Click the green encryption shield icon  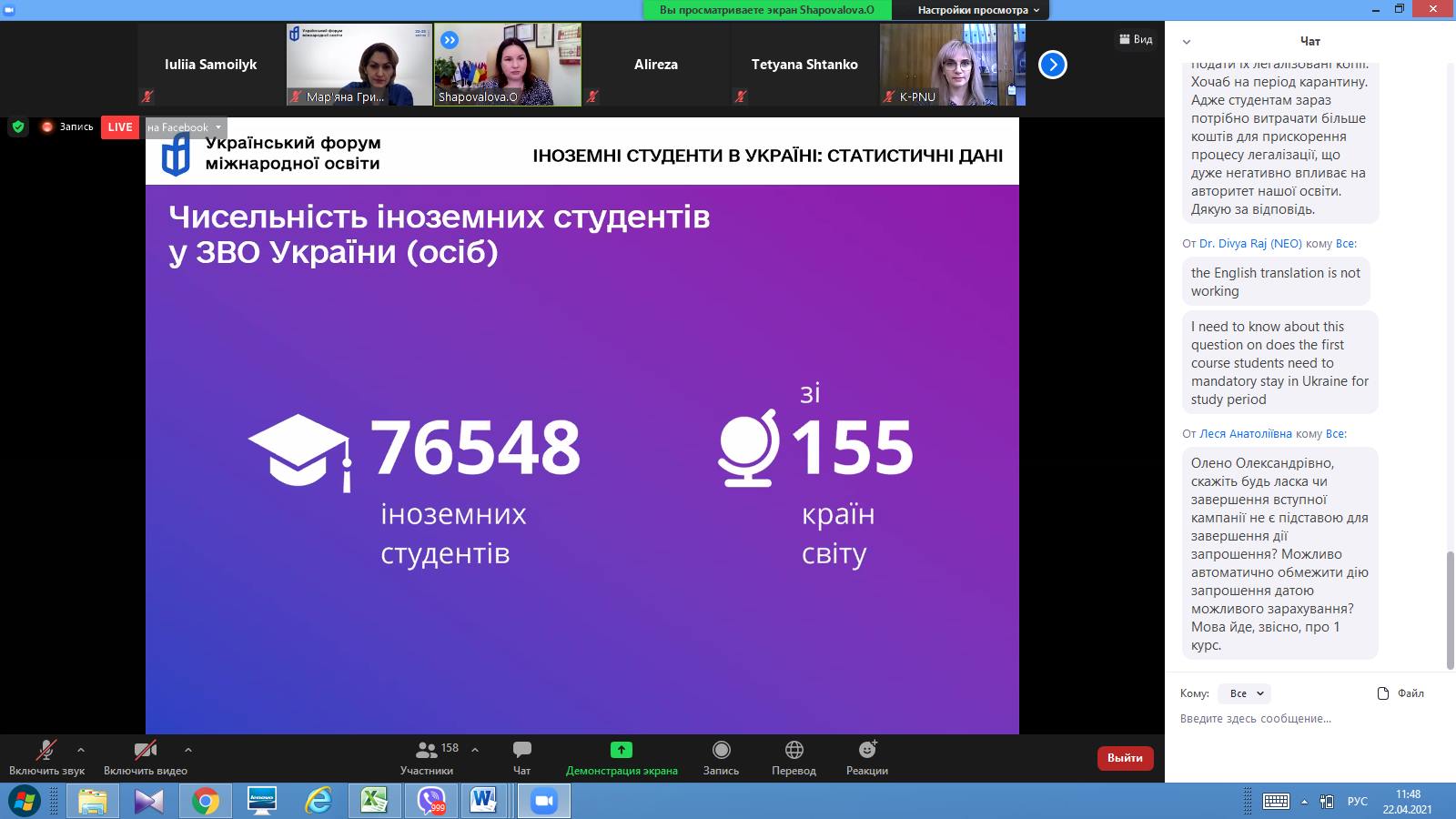point(18,127)
